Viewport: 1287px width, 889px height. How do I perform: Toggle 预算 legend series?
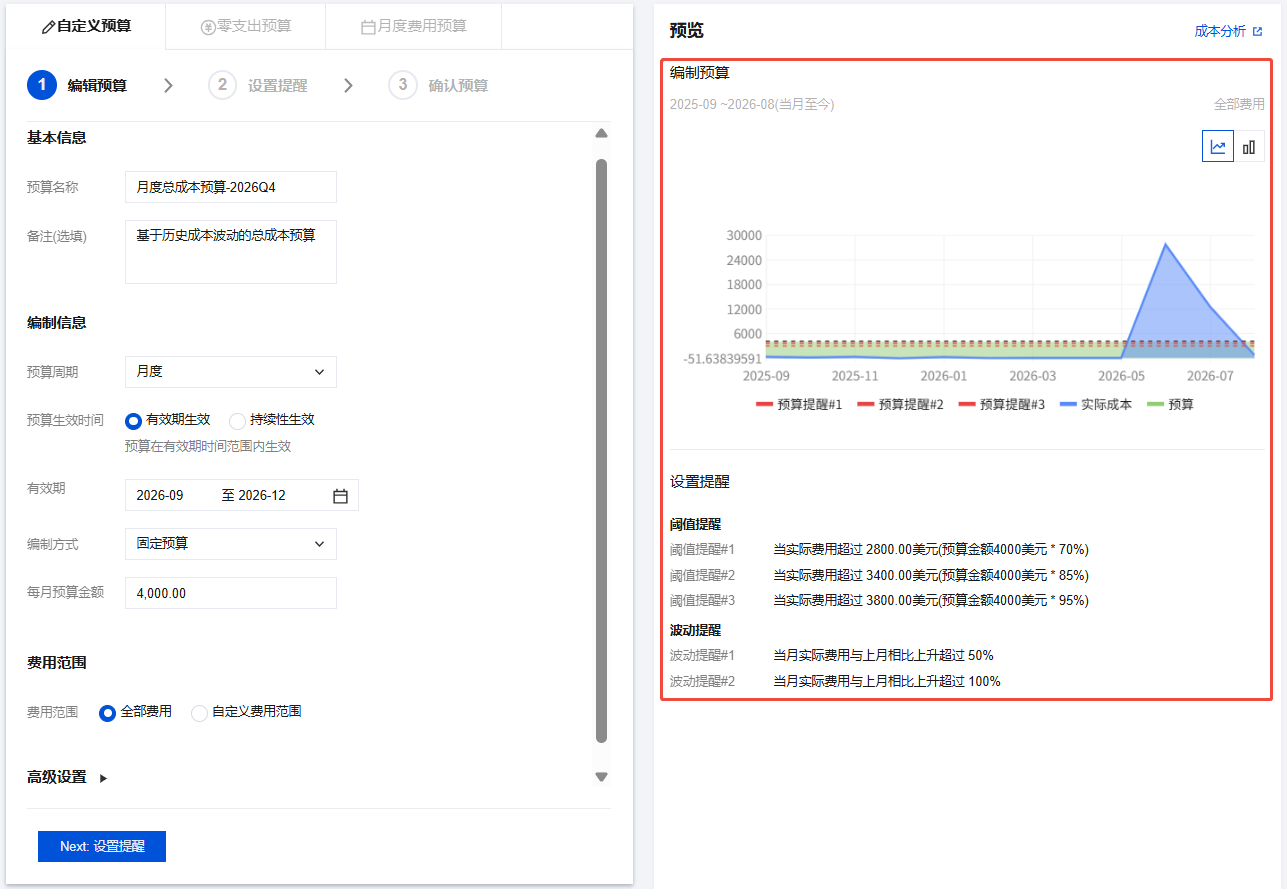[x=1170, y=405]
